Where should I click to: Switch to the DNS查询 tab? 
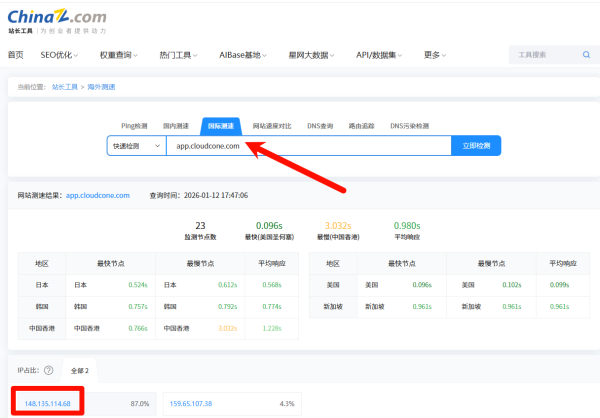point(320,126)
